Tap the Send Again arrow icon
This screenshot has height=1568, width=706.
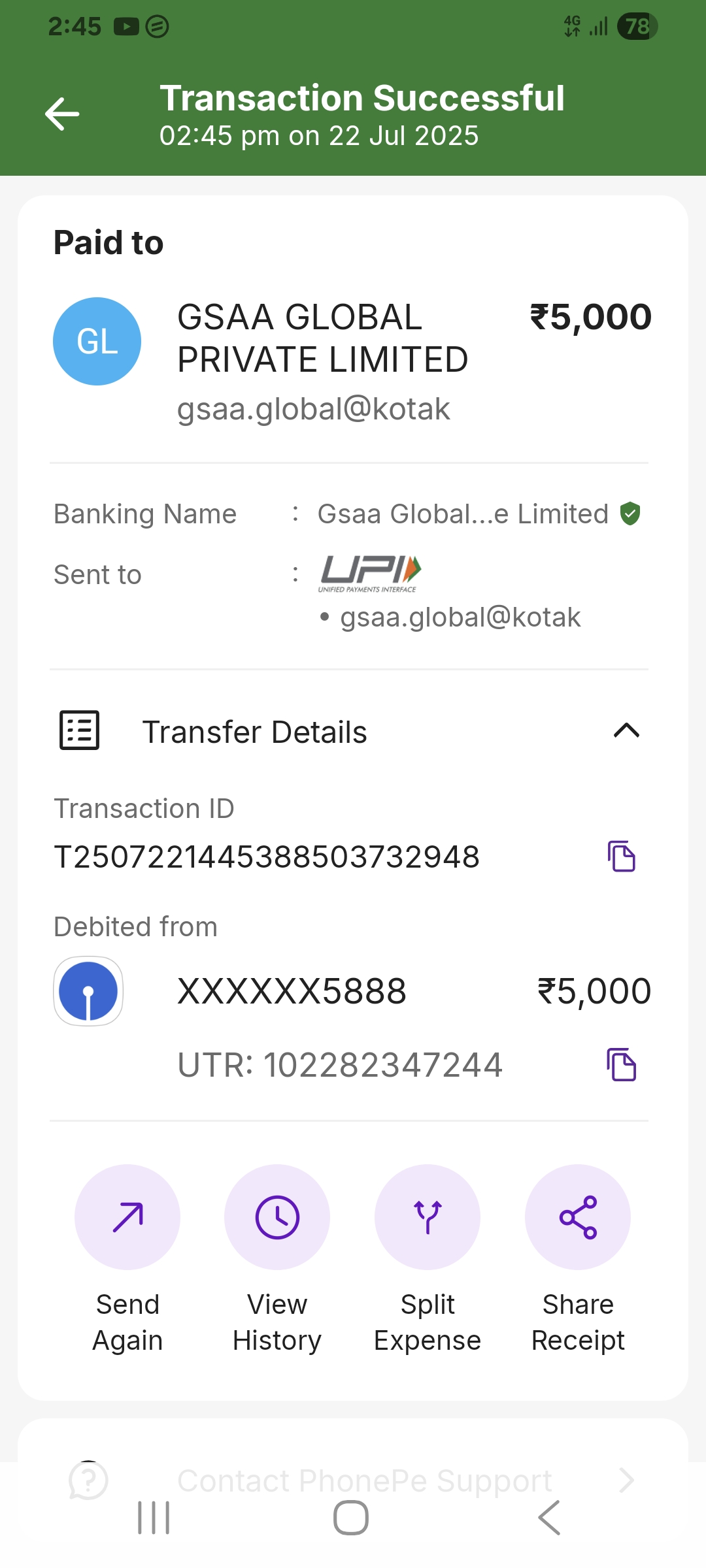coord(127,1217)
